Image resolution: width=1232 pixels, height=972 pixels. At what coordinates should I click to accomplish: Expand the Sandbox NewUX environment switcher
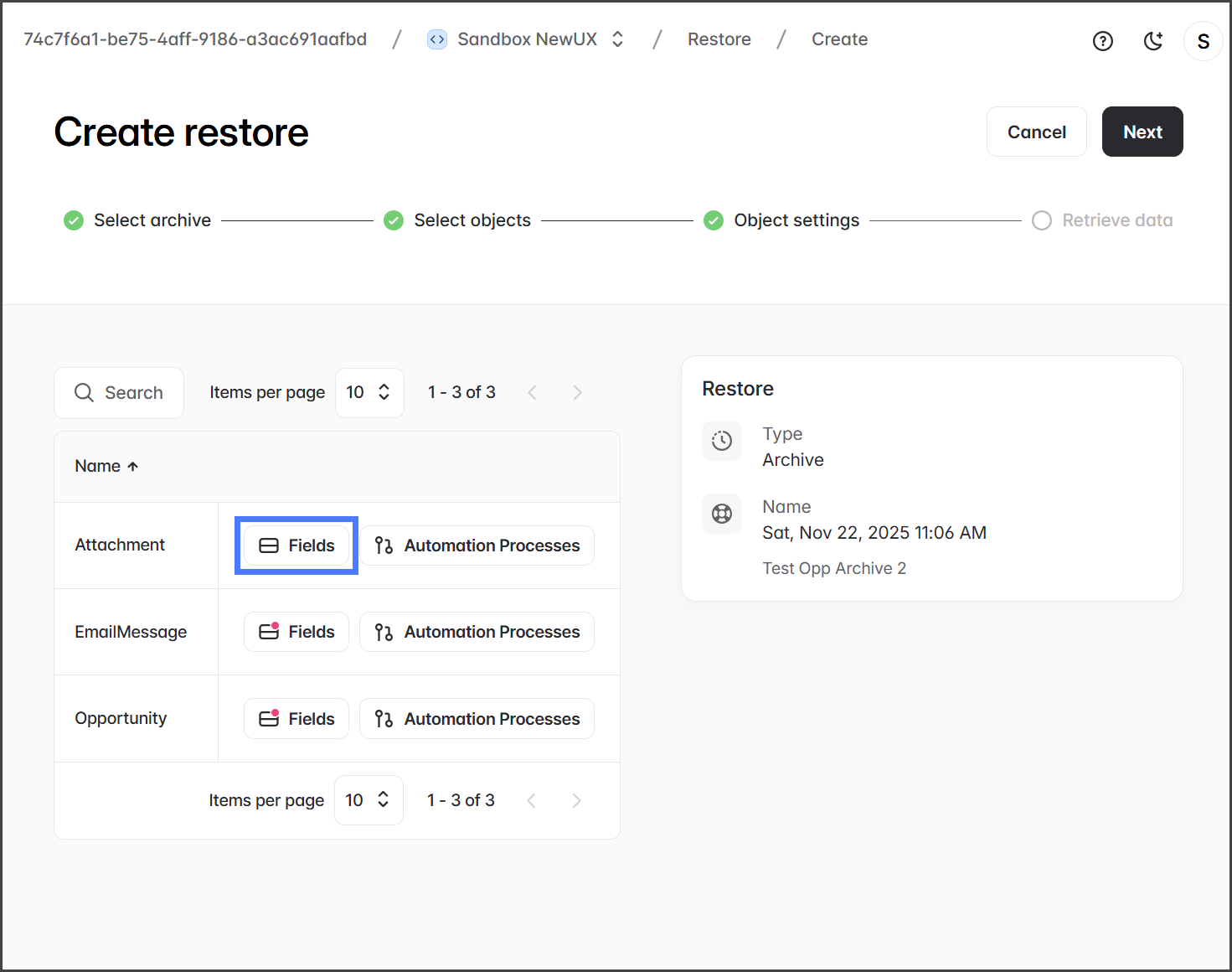tap(618, 39)
